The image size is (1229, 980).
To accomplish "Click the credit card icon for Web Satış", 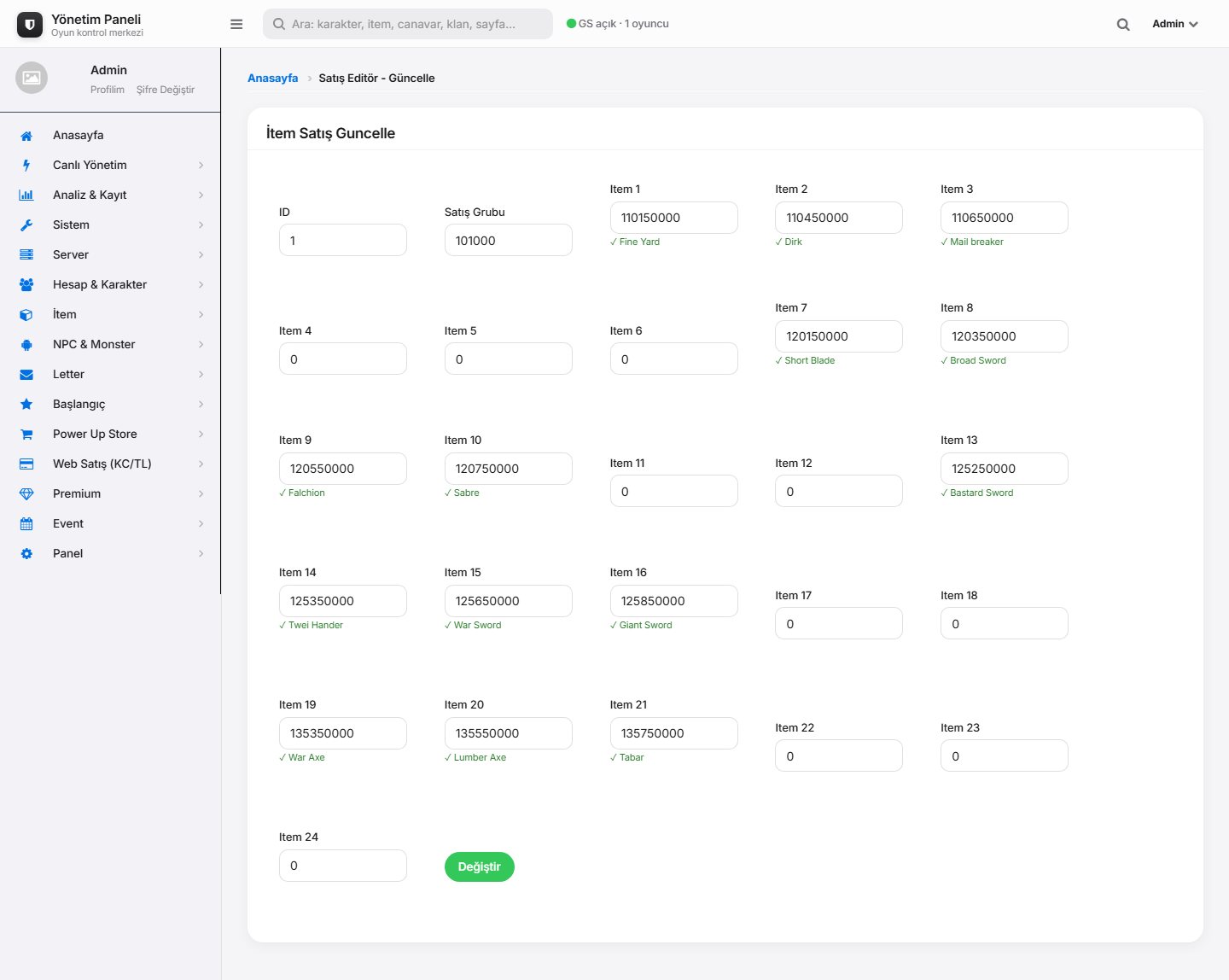I will [x=26, y=464].
